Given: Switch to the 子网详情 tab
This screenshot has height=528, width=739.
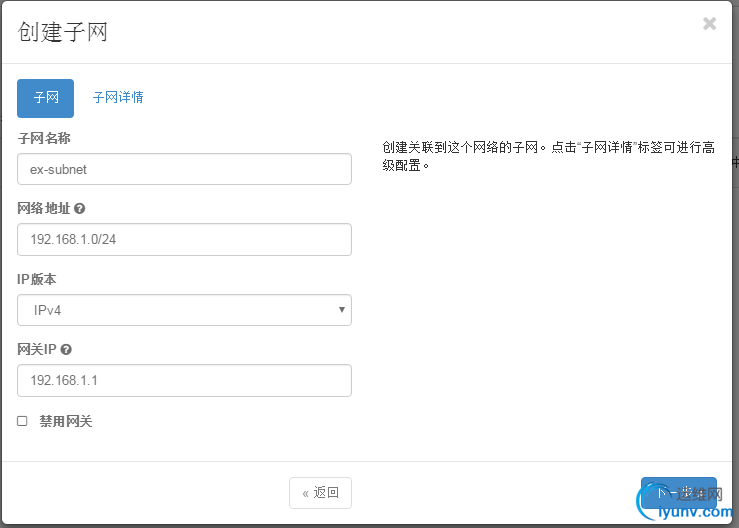Looking at the screenshot, I should tap(118, 98).
